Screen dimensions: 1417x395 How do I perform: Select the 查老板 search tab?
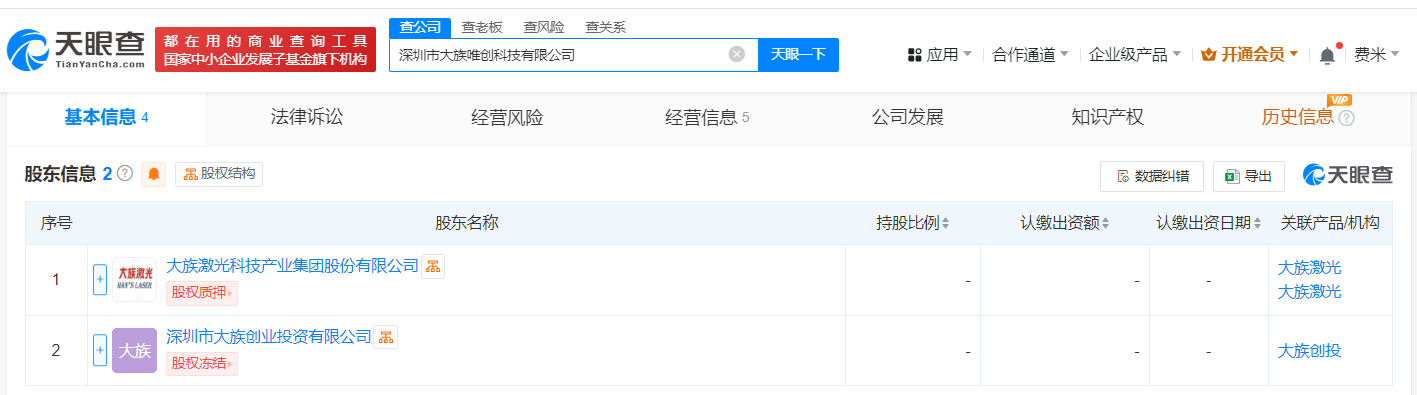[482, 27]
